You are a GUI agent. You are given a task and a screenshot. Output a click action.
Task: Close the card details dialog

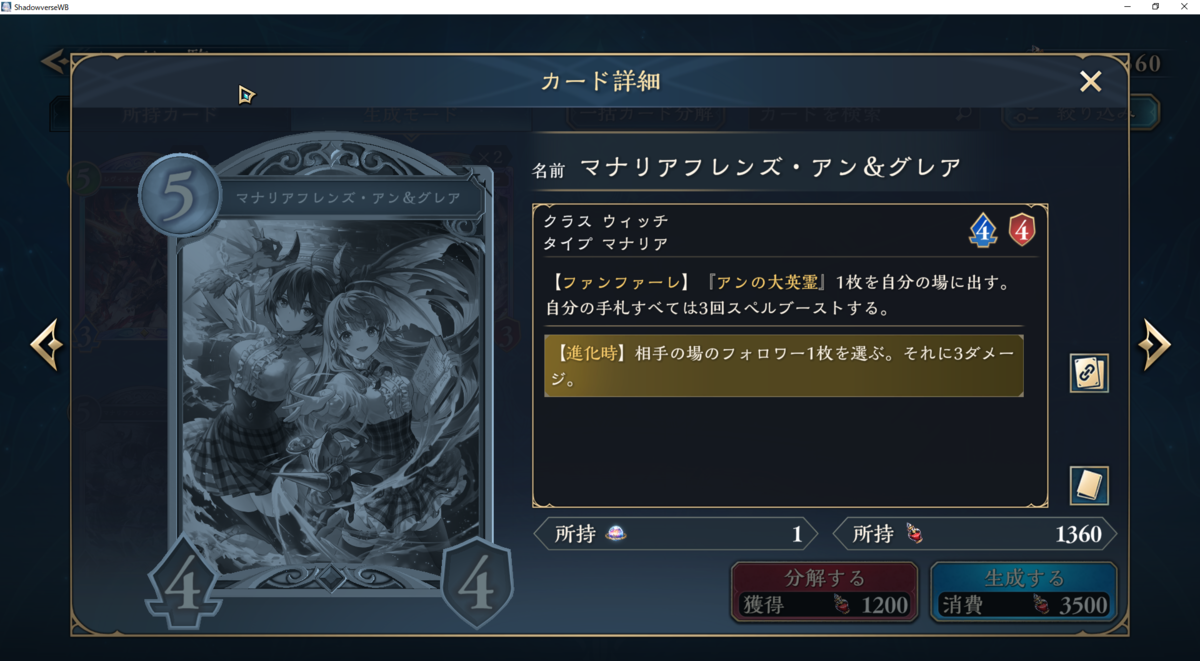click(x=1090, y=82)
